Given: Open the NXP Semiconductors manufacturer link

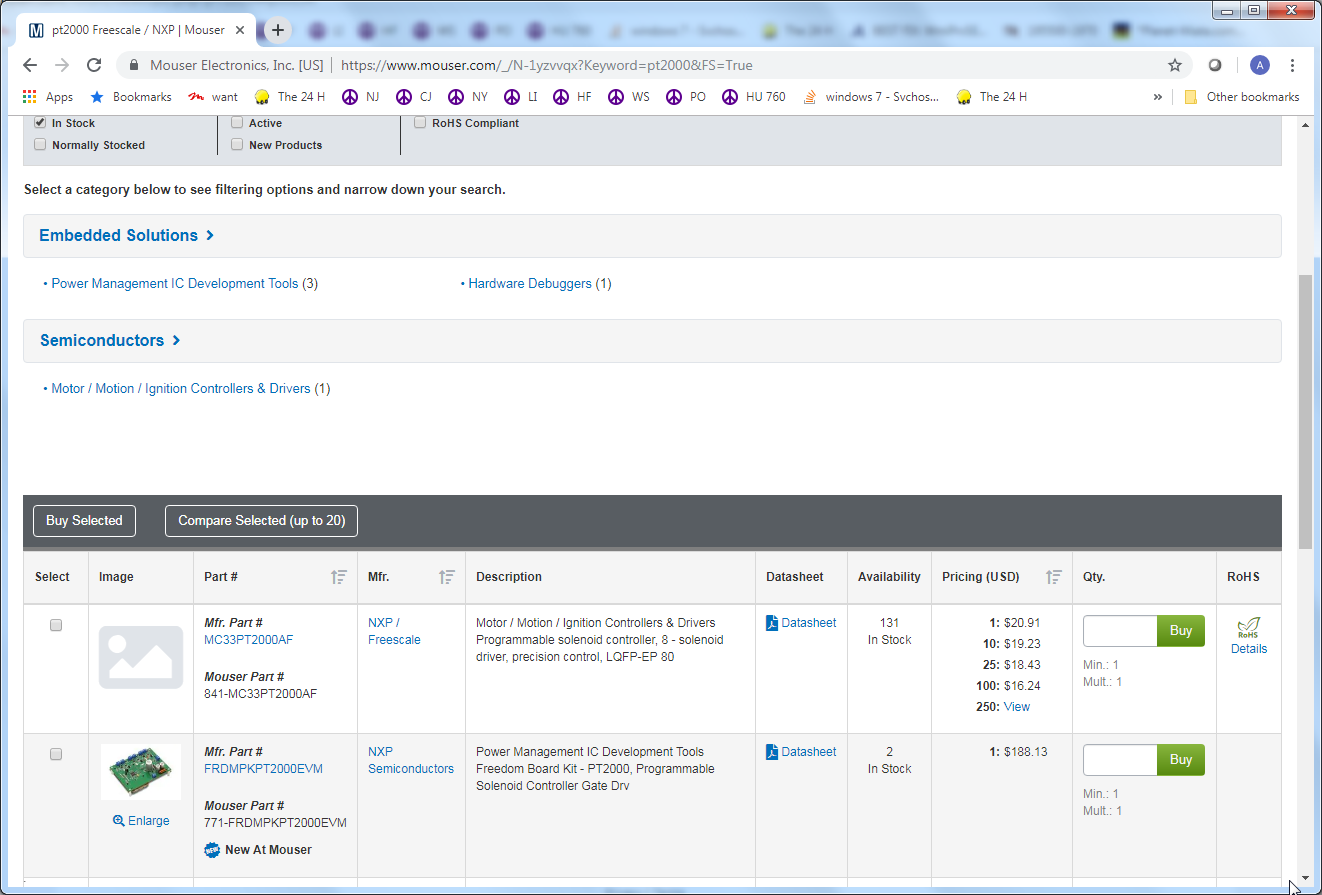Looking at the screenshot, I should (x=411, y=760).
